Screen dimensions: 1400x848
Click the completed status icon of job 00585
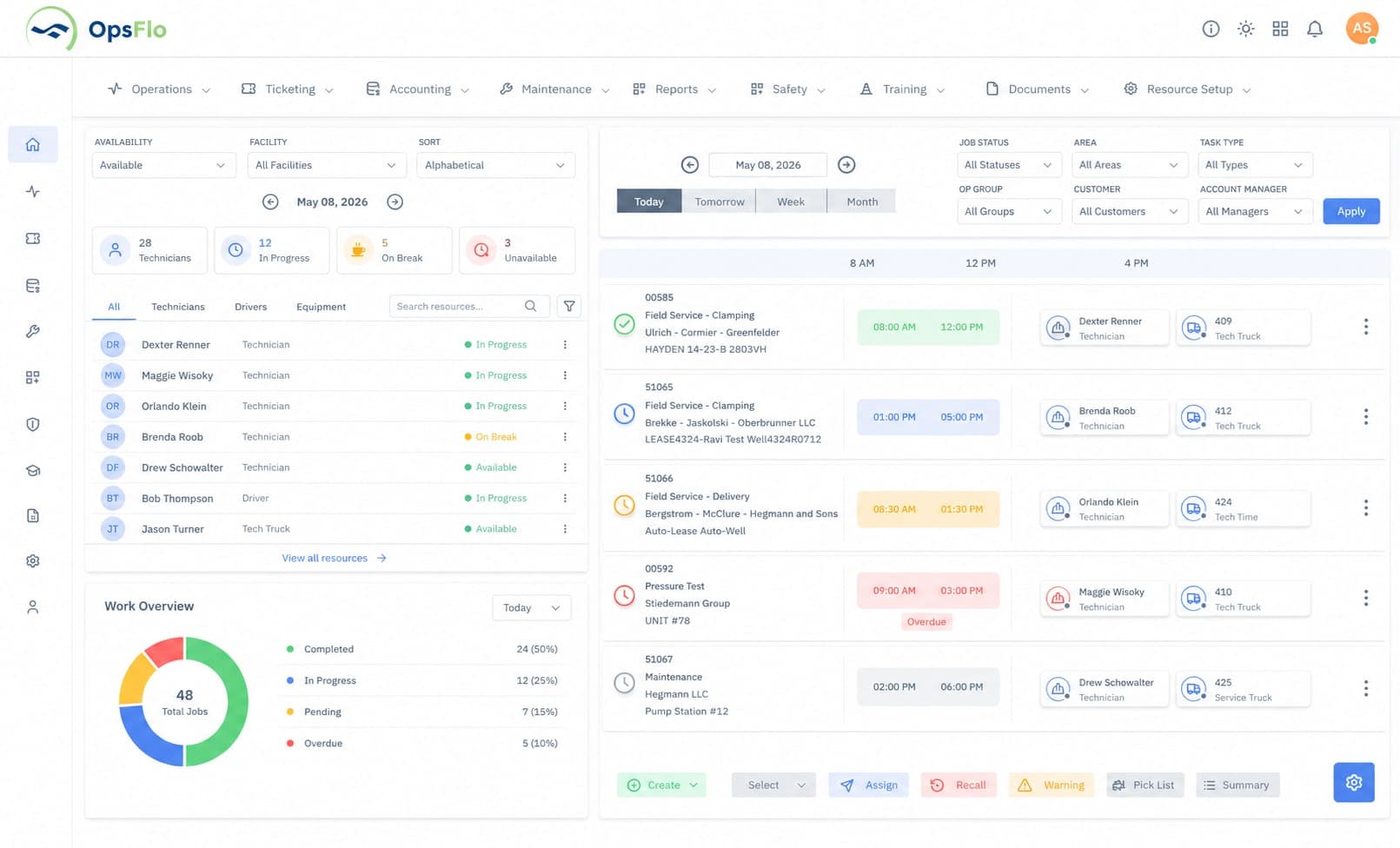624,324
